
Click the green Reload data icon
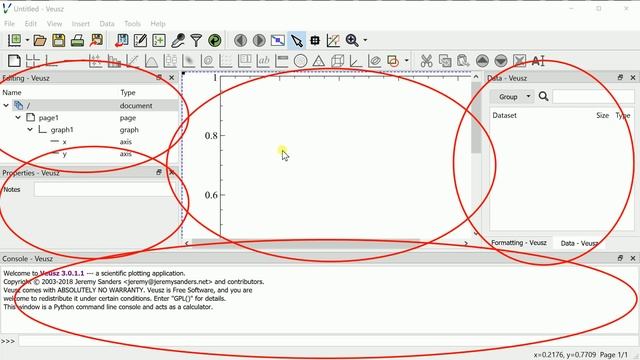pos(215,40)
